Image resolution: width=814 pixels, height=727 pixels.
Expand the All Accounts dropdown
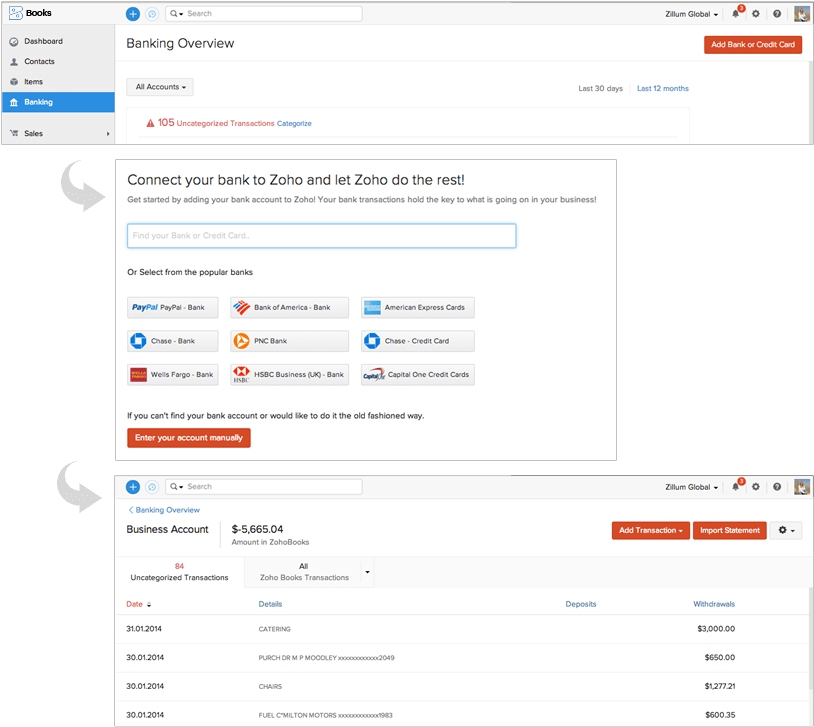[160, 87]
